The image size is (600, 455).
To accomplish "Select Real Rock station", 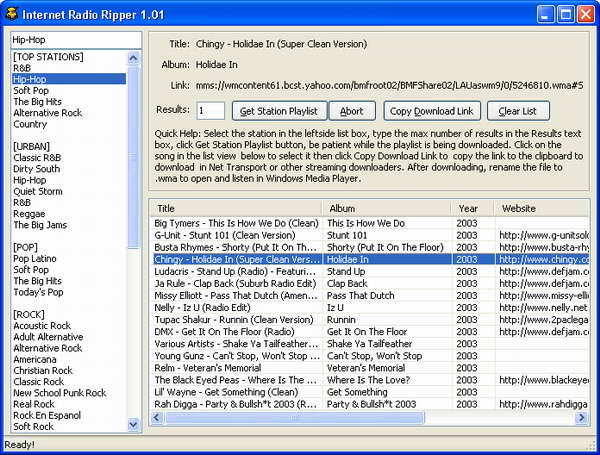I will coord(34,404).
